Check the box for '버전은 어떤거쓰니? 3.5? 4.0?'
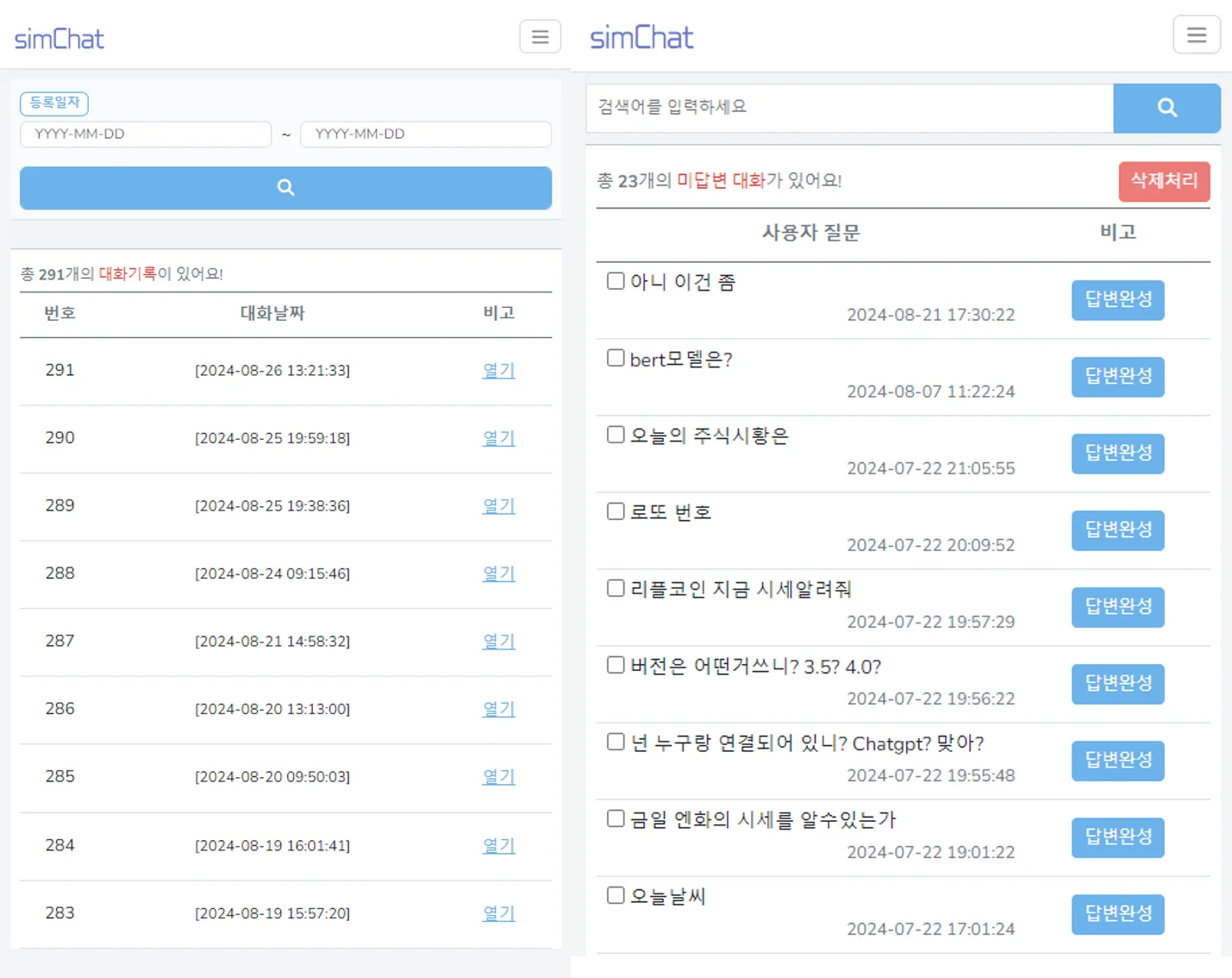 616,665
